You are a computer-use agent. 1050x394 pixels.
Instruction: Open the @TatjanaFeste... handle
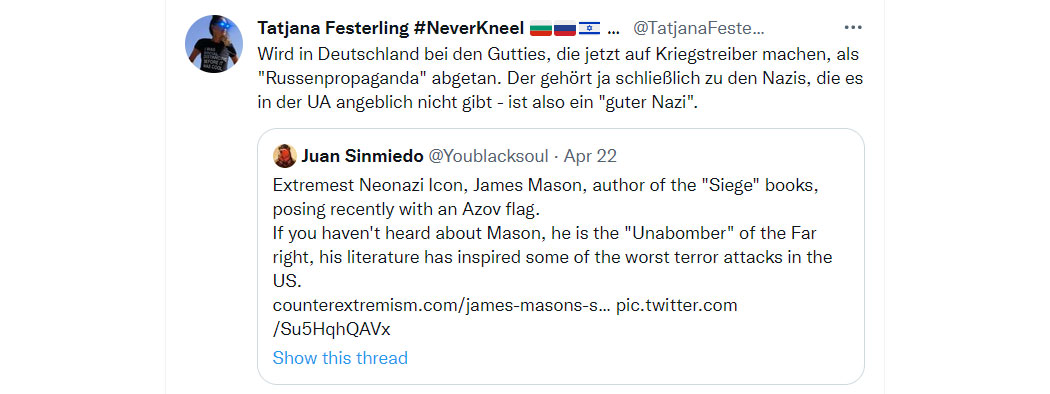coord(698,29)
